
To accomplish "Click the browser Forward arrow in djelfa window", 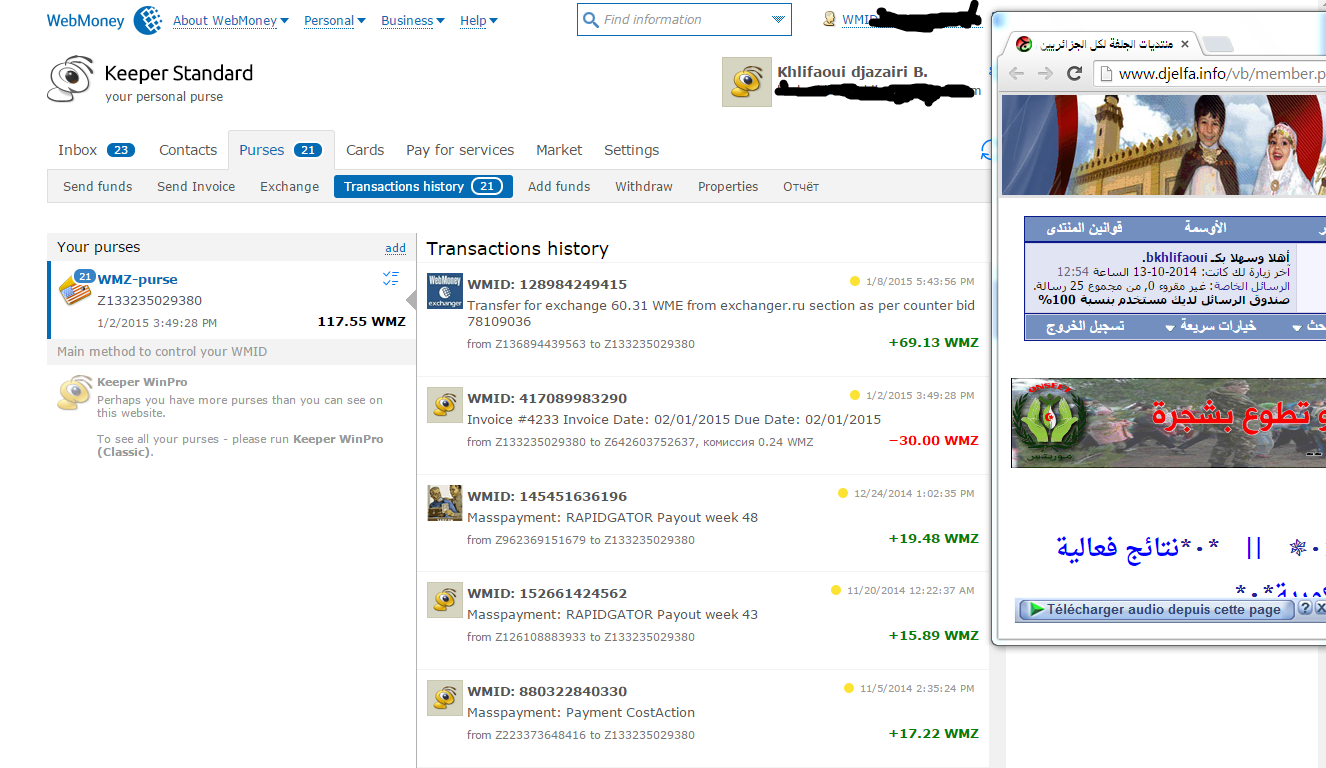I will (1046, 73).
